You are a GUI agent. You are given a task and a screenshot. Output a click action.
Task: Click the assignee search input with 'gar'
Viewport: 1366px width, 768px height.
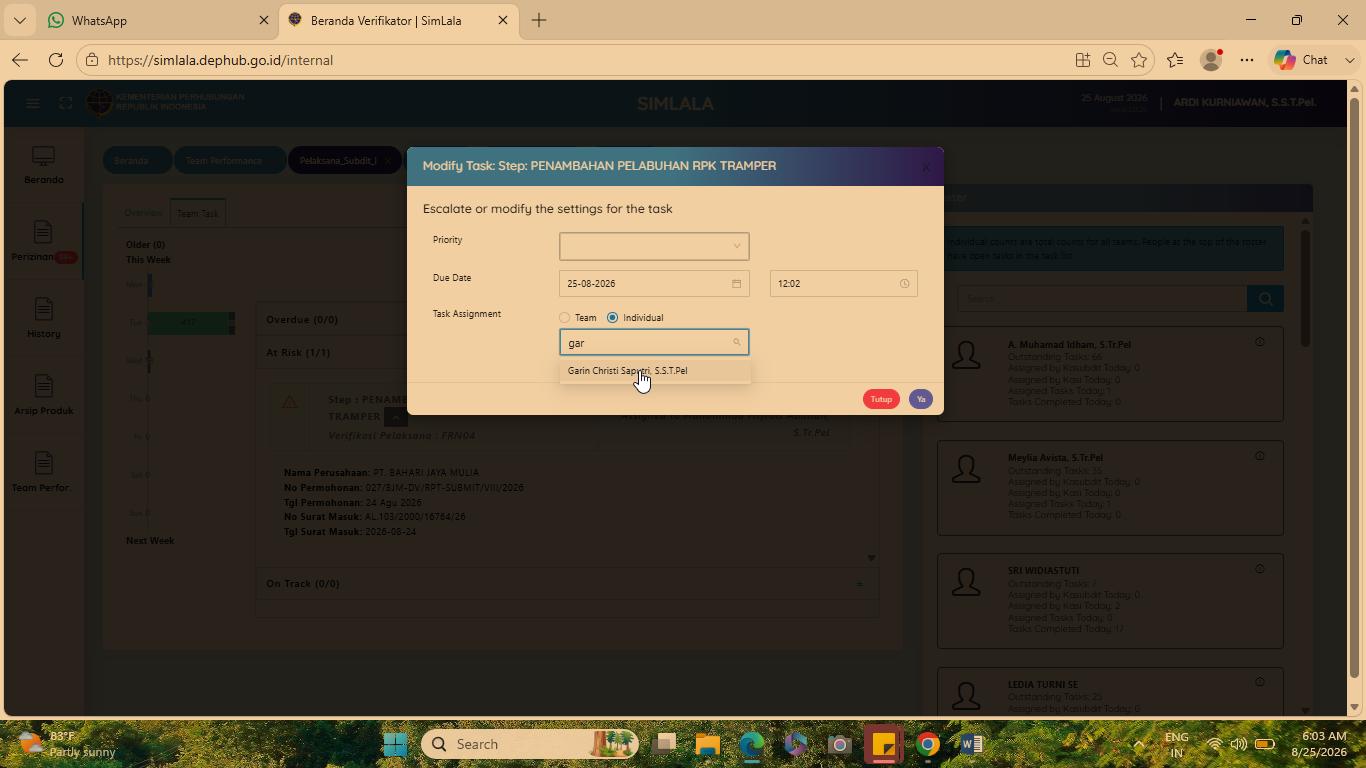[x=654, y=343]
